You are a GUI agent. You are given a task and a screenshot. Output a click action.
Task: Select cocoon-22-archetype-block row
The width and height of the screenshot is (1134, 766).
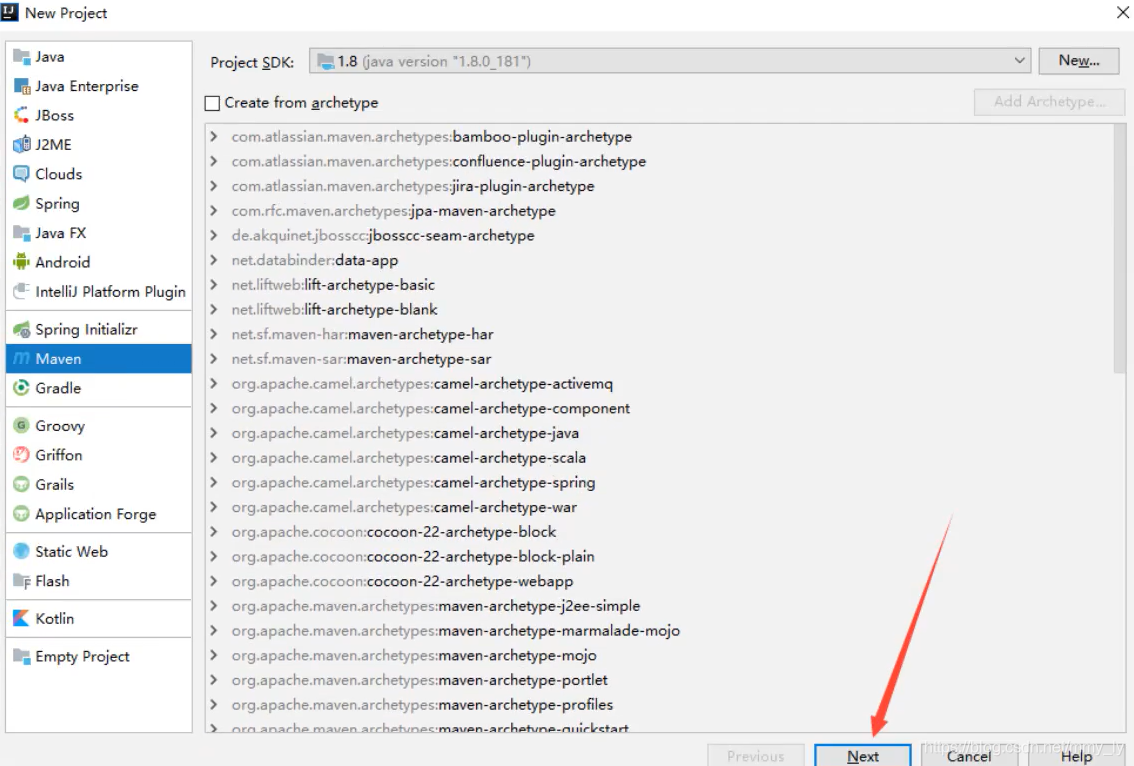(659, 532)
